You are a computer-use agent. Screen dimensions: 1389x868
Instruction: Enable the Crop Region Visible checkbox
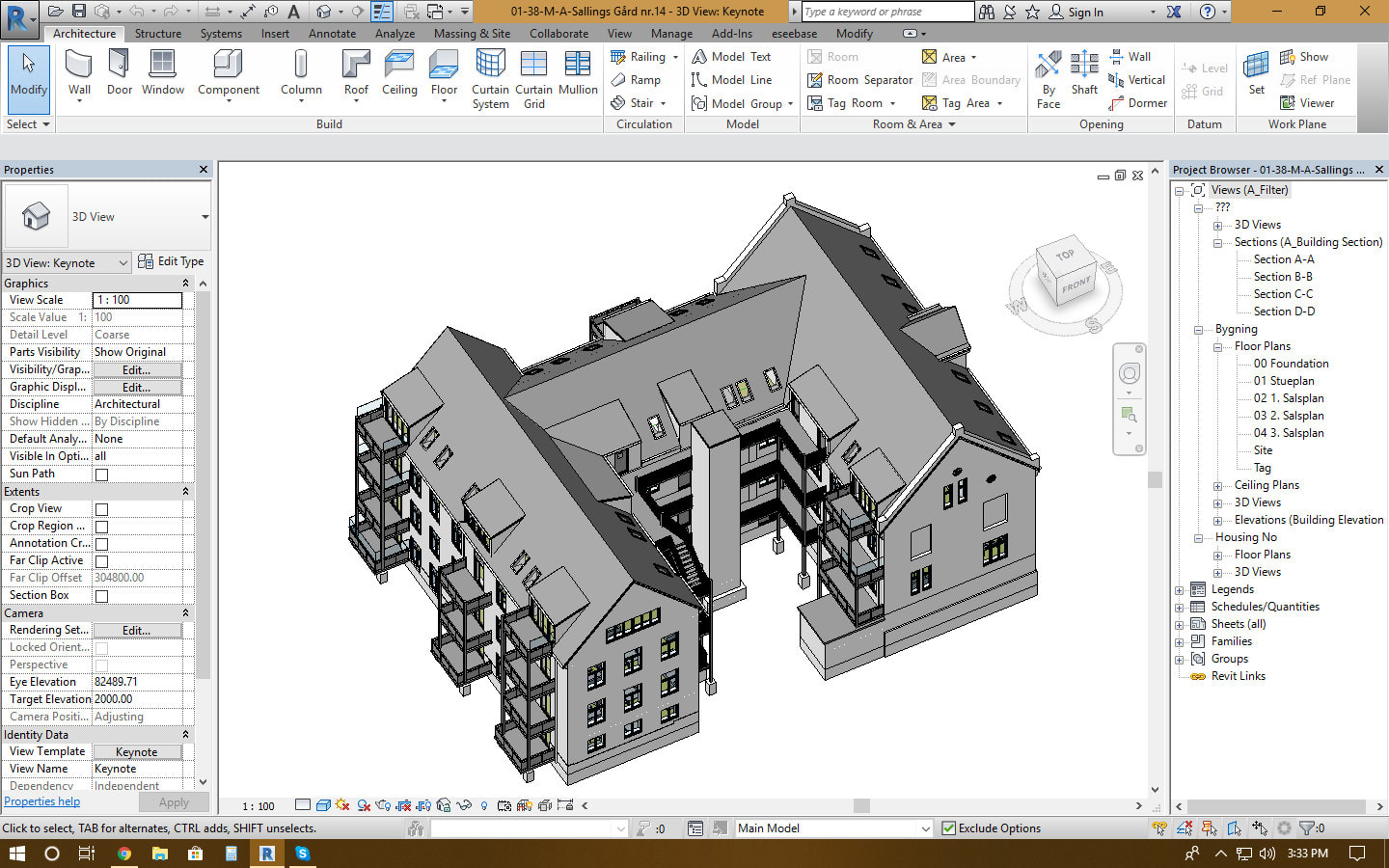point(101,527)
